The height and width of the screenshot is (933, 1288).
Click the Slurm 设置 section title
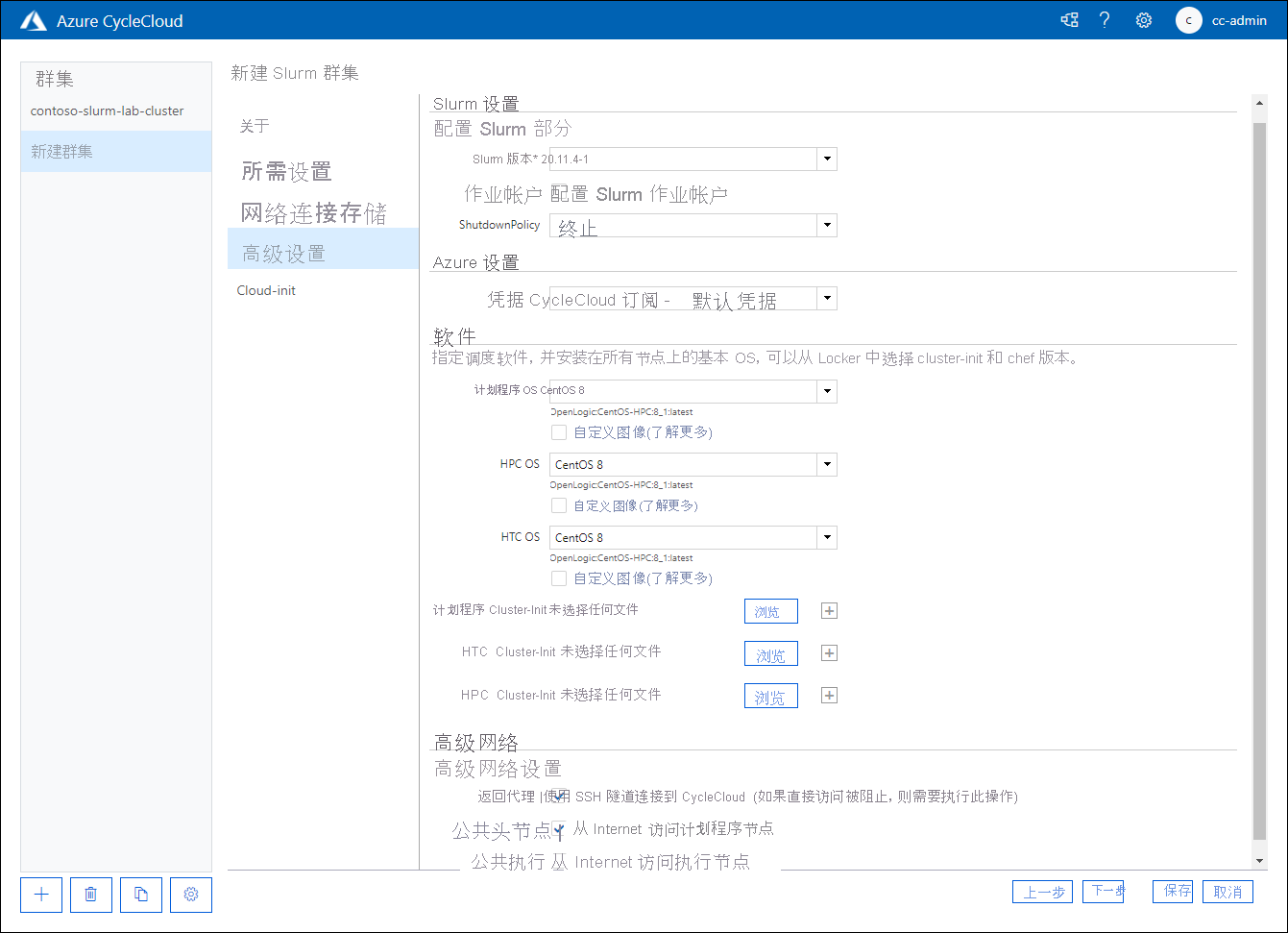click(x=475, y=103)
